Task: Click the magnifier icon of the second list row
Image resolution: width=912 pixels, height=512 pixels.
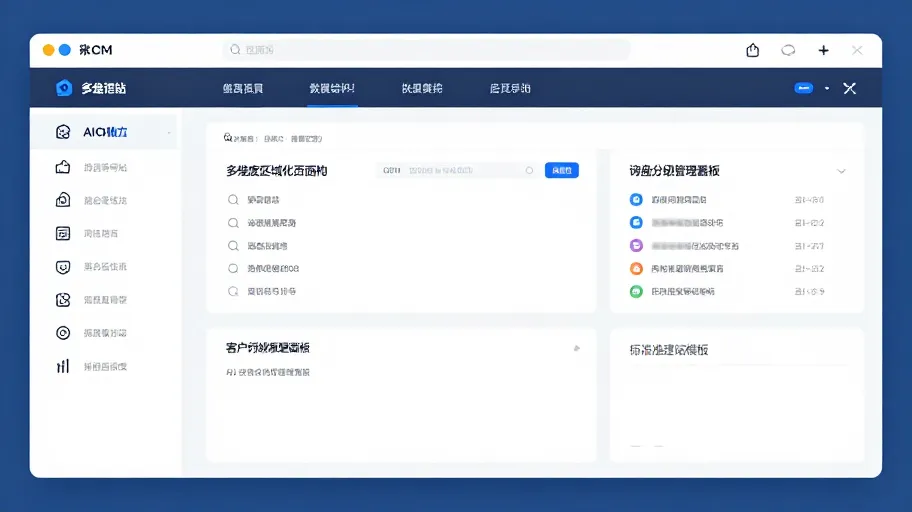Action: [233, 223]
